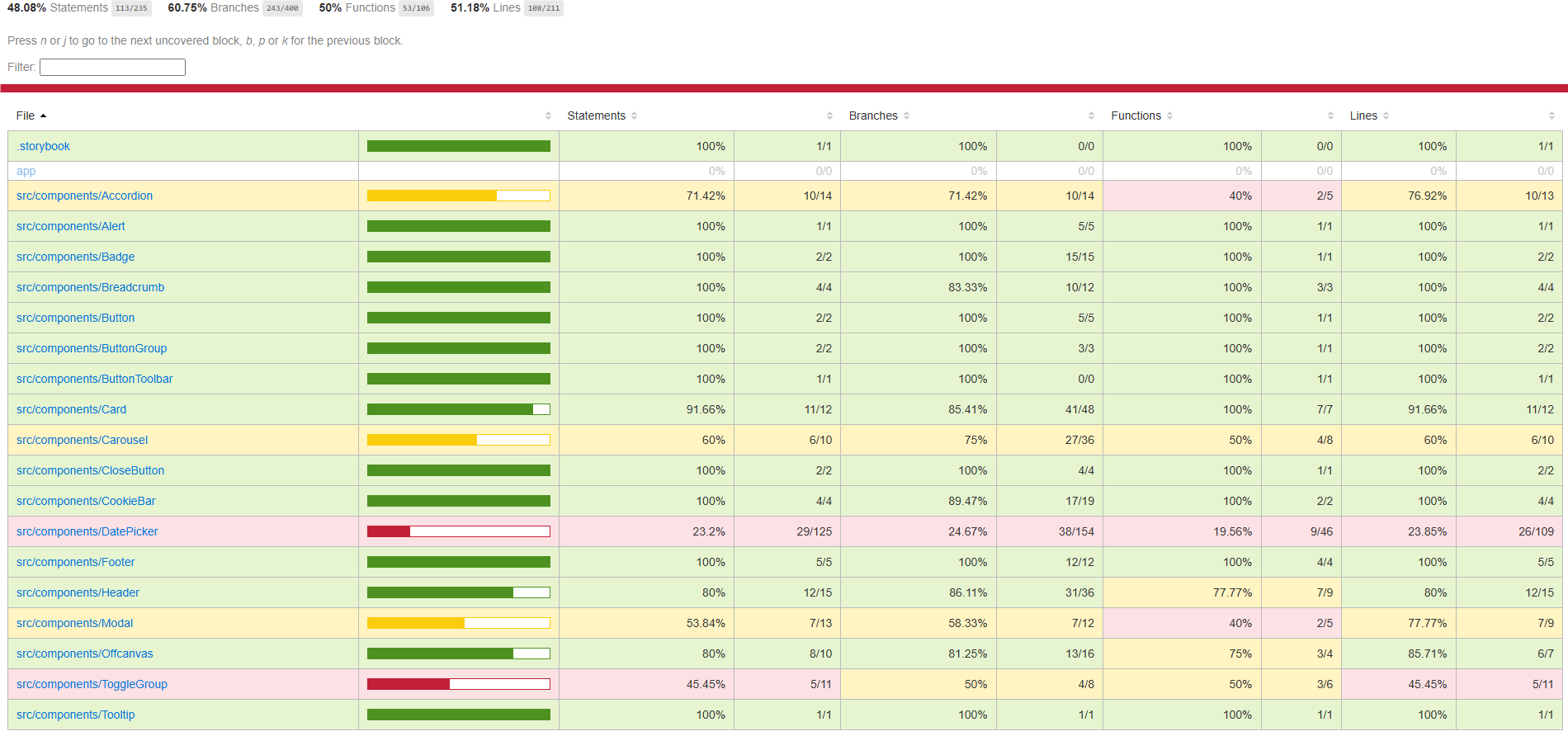Open the .storybook folder report

43,146
